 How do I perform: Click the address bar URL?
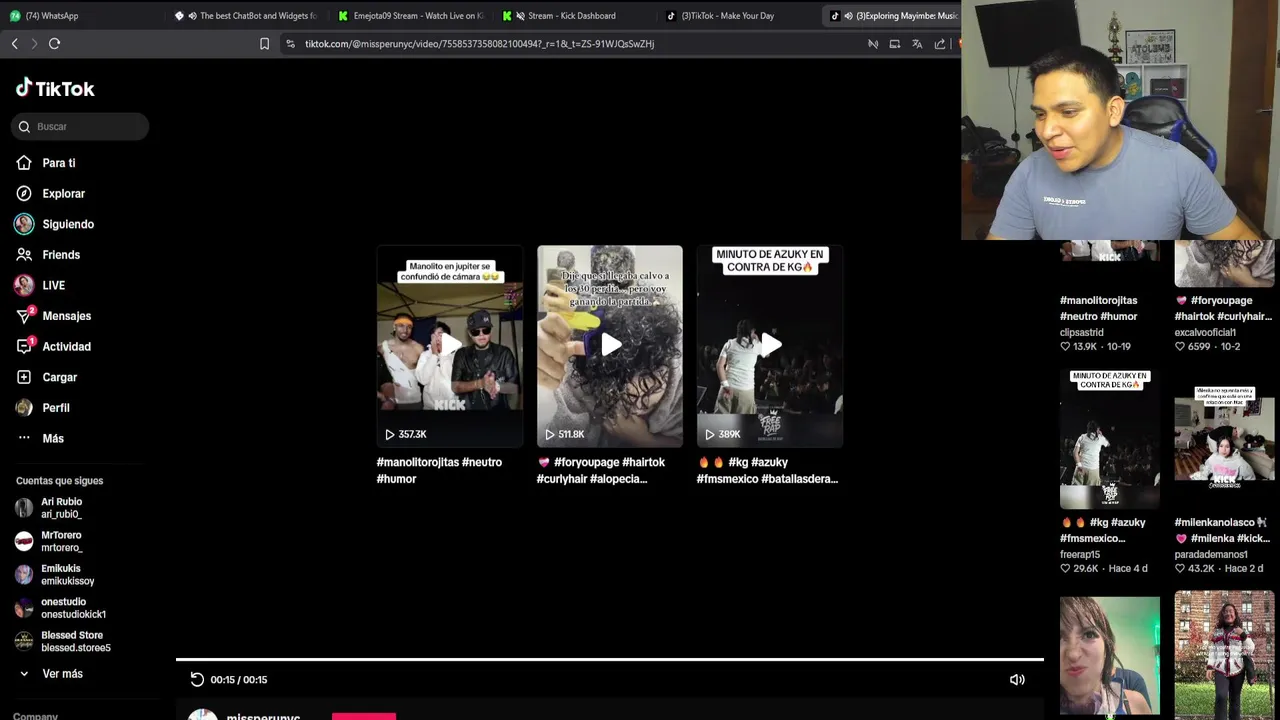click(x=479, y=44)
